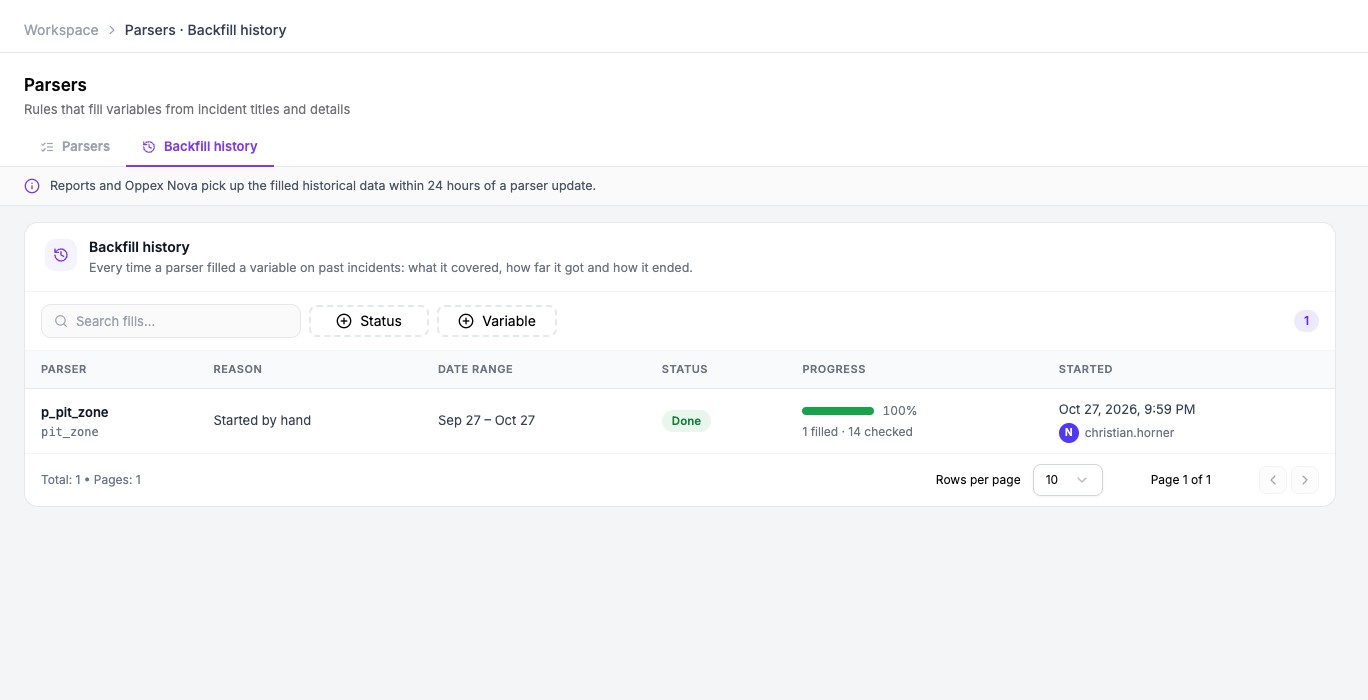
Task: Click 'Oct 27, 2026, 9:59 PM' timestamp
Action: [x=1127, y=409]
